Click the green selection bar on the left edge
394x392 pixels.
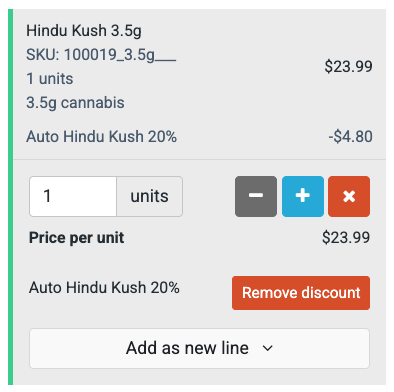click(x=10, y=197)
